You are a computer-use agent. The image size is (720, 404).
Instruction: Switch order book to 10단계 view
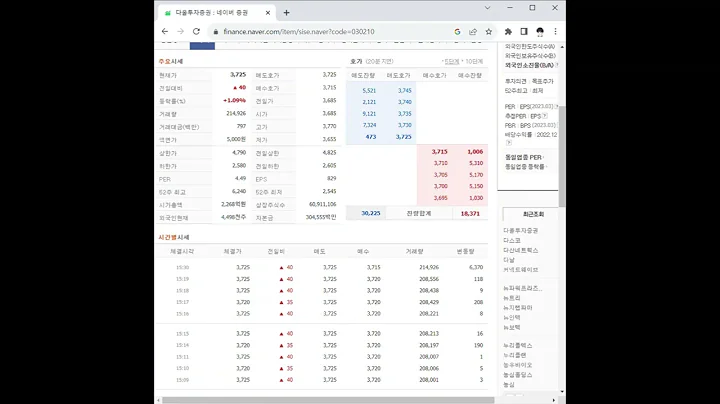point(474,62)
